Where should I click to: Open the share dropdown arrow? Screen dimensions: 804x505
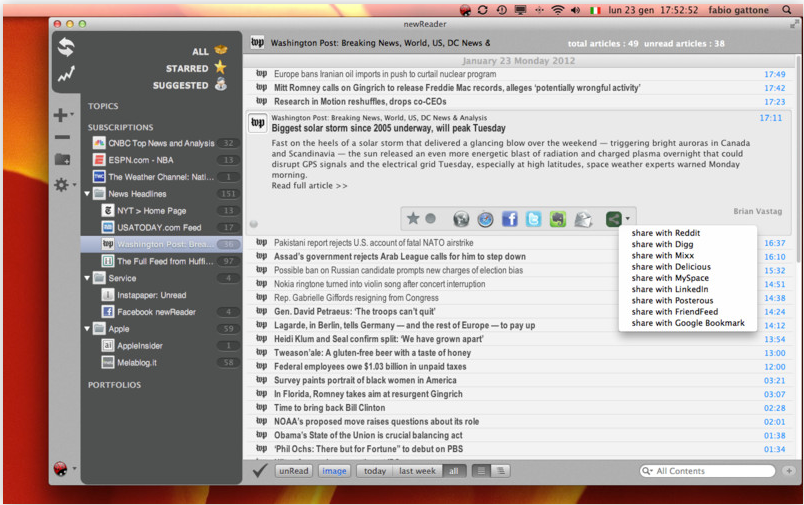628,218
